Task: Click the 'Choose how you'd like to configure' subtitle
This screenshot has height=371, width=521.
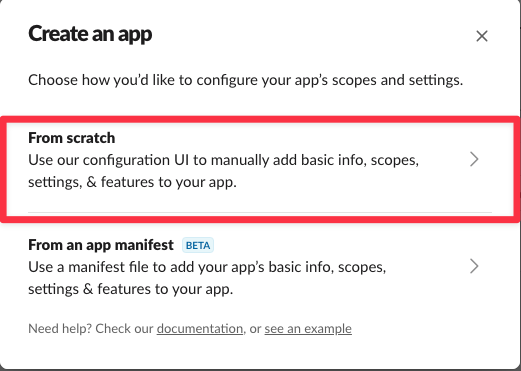Action: 246,80
